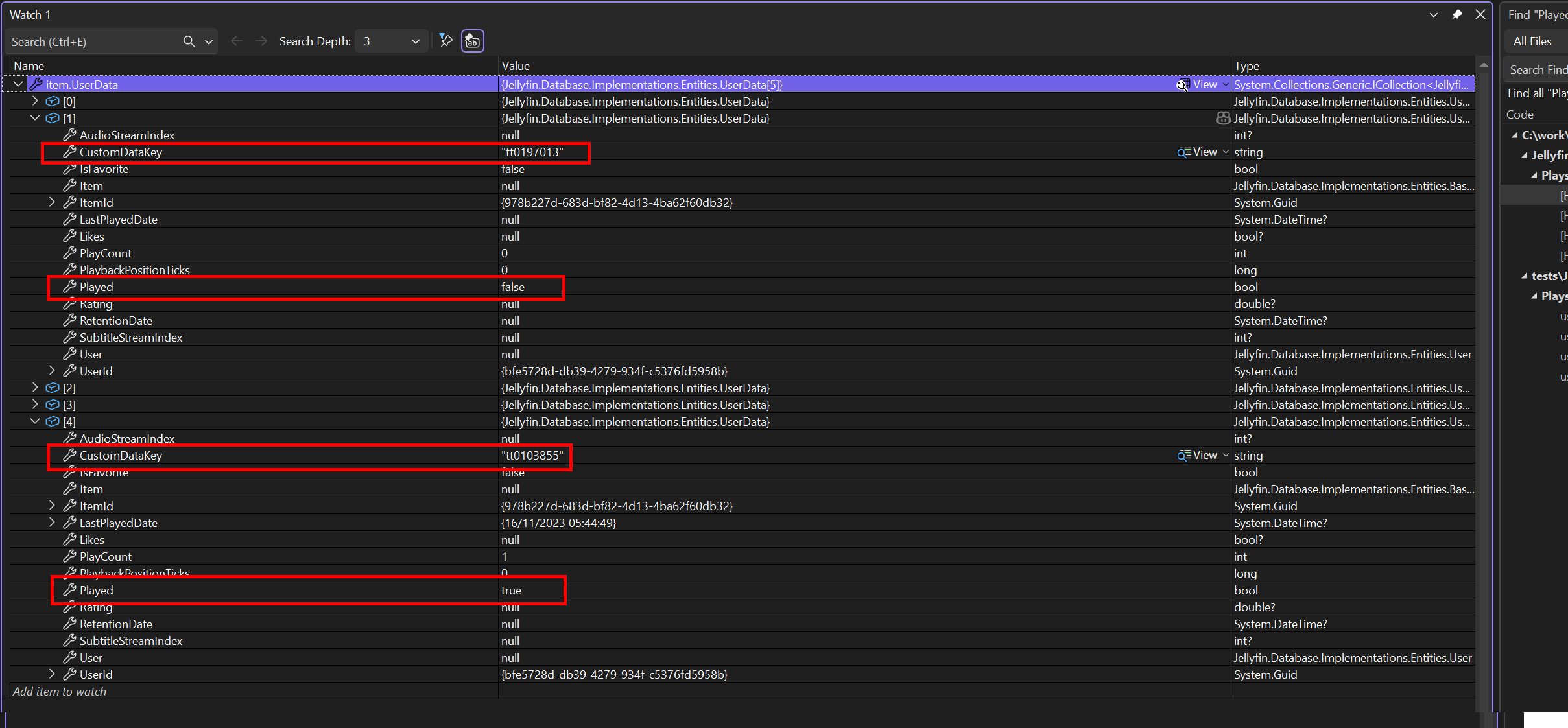
Task: Open search history dropdown arrow
Action: click(209, 41)
